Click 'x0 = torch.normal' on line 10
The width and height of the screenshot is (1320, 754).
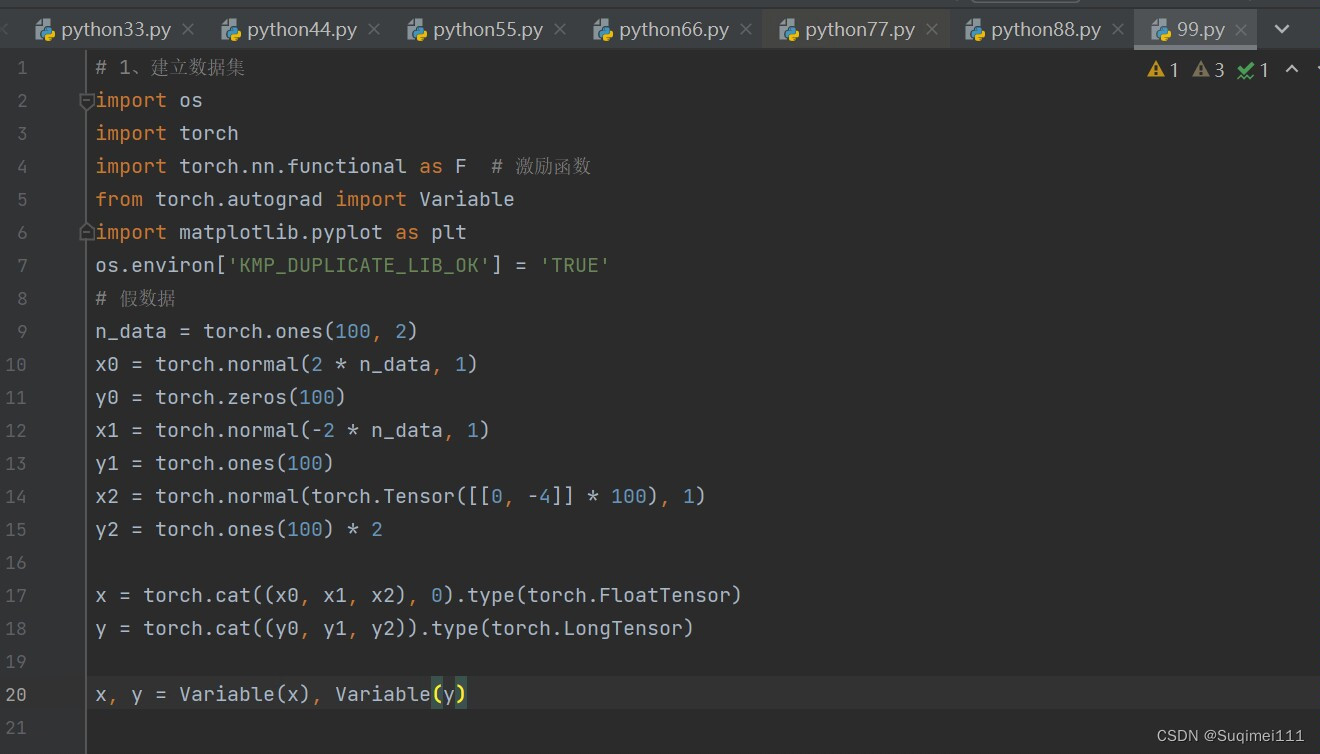(x=197, y=364)
